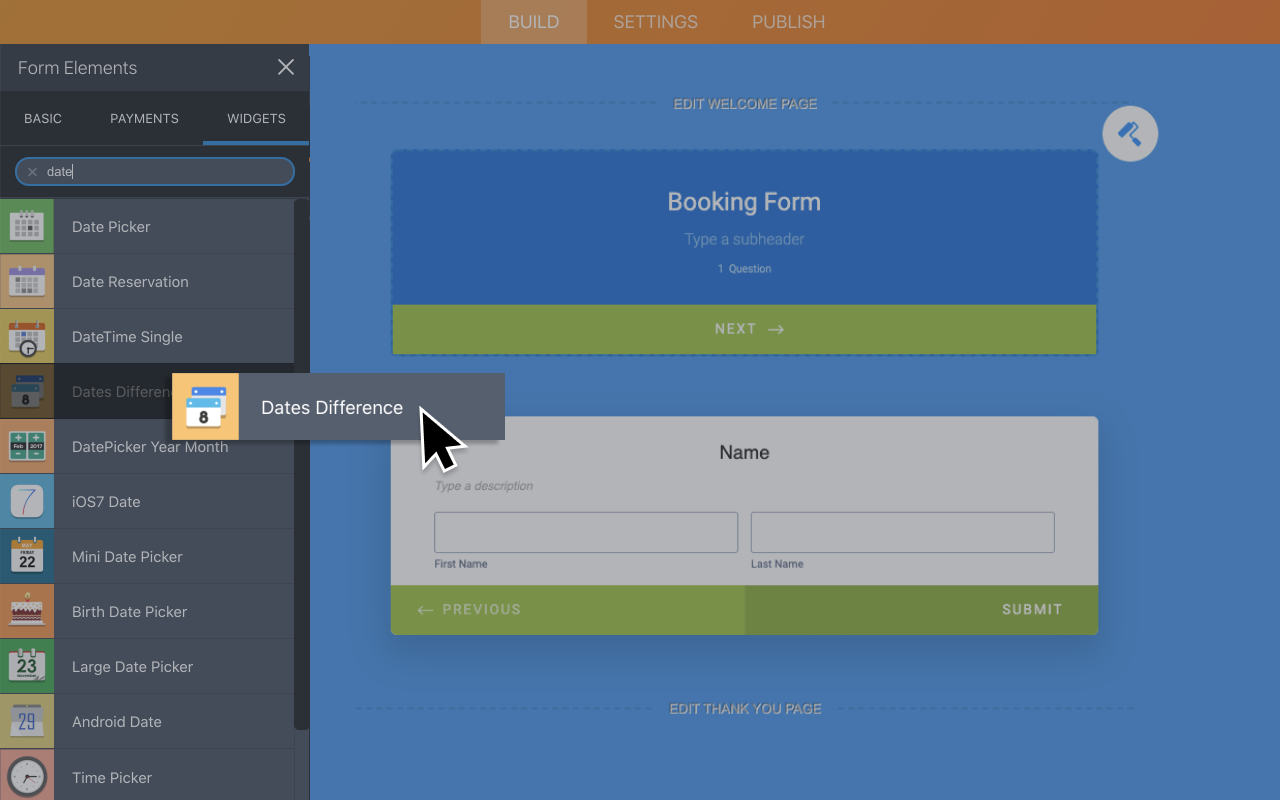Go to the Settings top tab
This screenshot has height=800, width=1280.
pyautogui.click(x=655, y=22)
